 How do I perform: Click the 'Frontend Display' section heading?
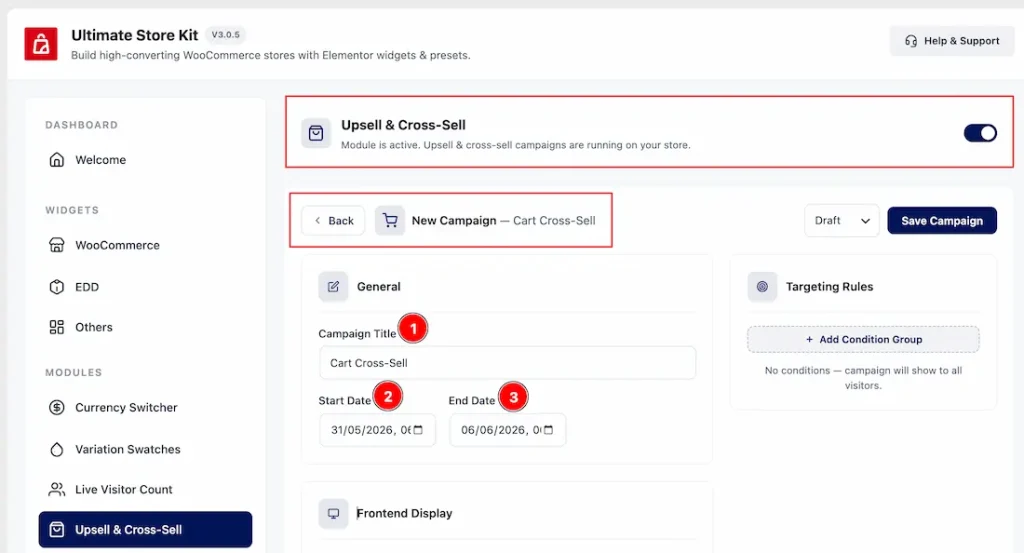[404, 514]
